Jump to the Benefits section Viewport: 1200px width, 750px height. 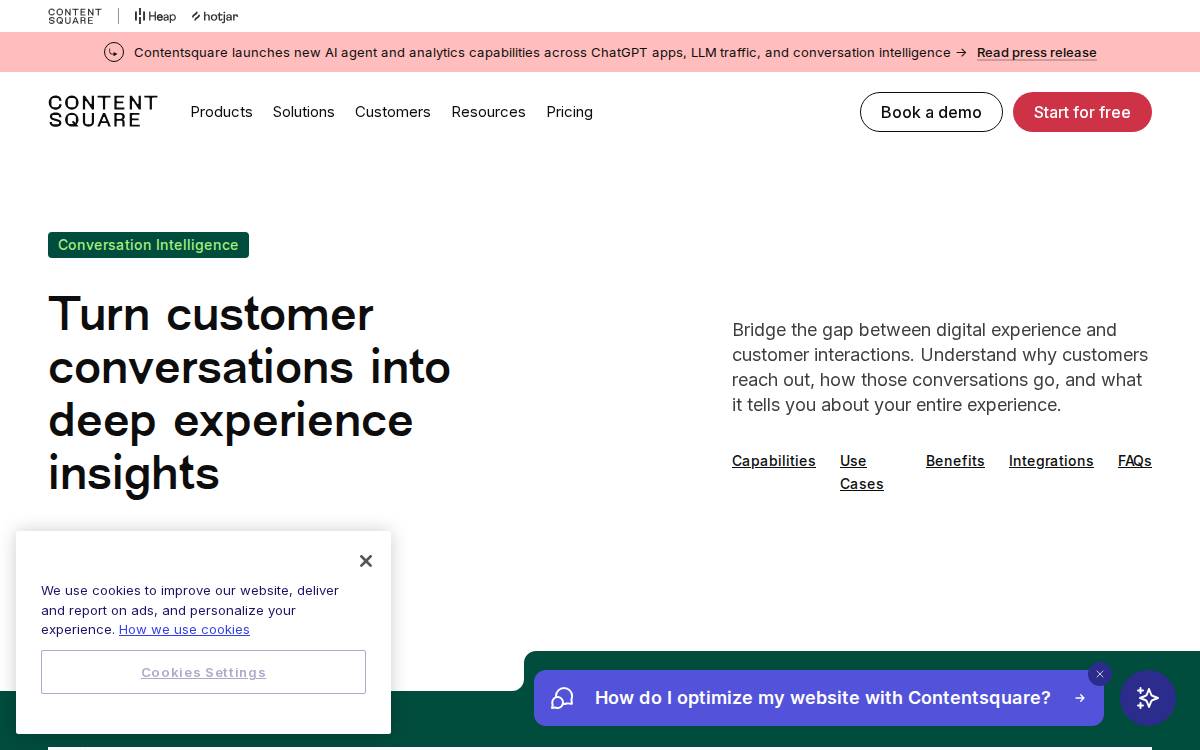[955, 461]
